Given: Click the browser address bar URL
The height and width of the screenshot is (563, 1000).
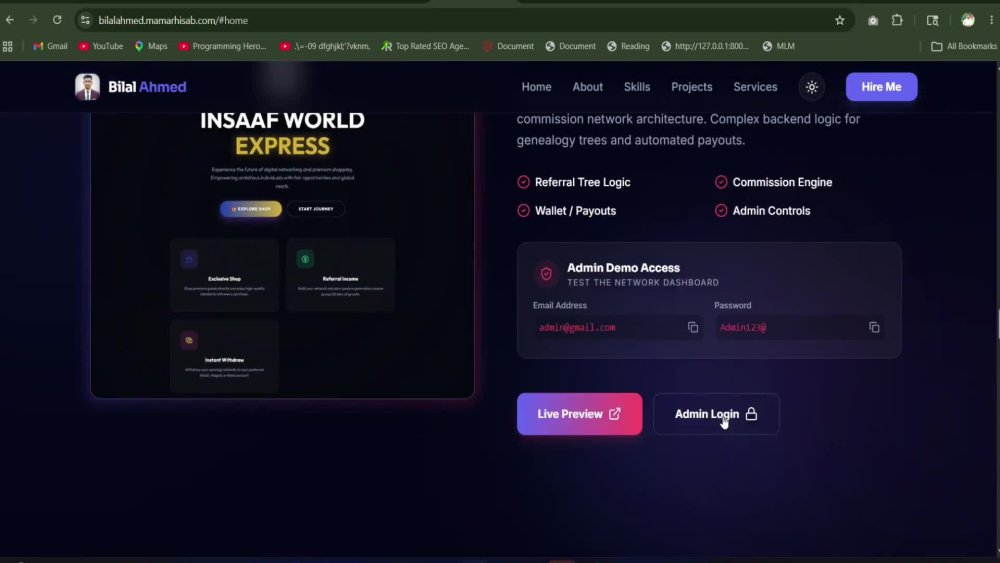Looking at the screenshot, I should pyautogui.click(x=173, y=20).
